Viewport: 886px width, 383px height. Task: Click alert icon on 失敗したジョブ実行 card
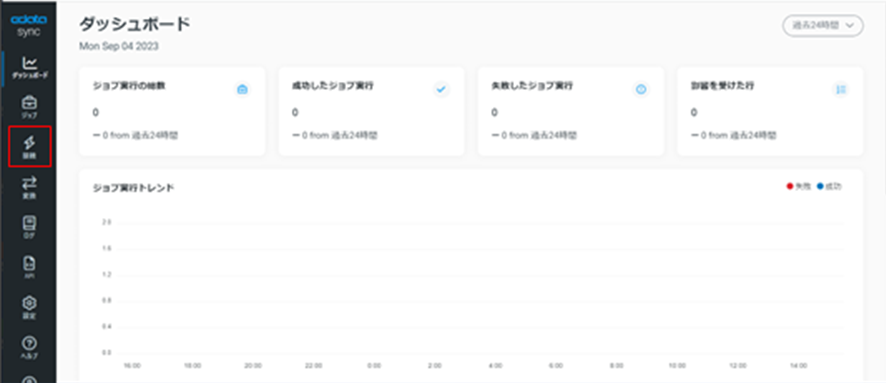pos(641,89)
